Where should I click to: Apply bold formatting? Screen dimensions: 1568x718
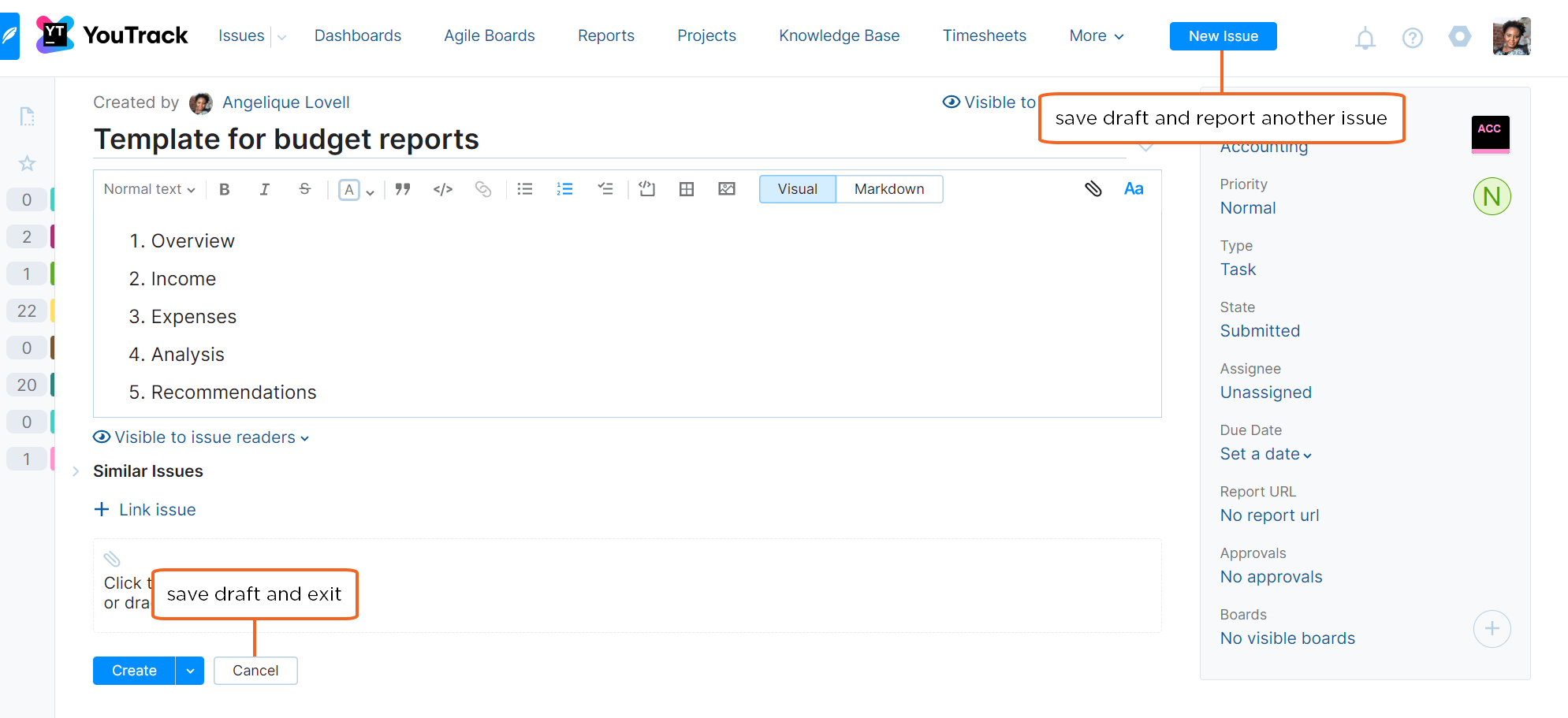tap(225, 189)
